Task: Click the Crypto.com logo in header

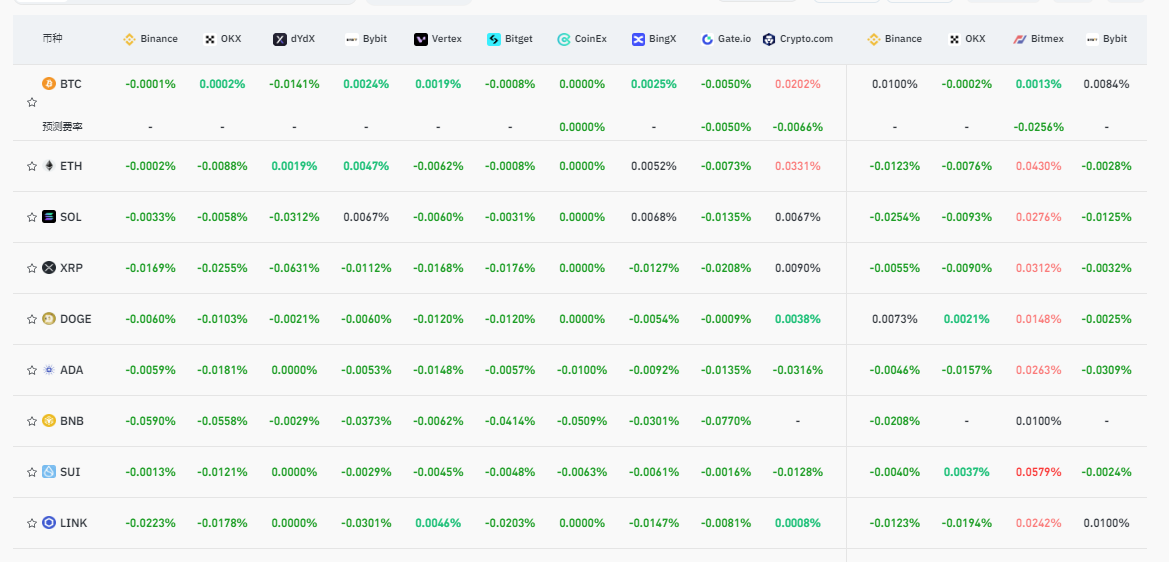Action: (769, 40)
